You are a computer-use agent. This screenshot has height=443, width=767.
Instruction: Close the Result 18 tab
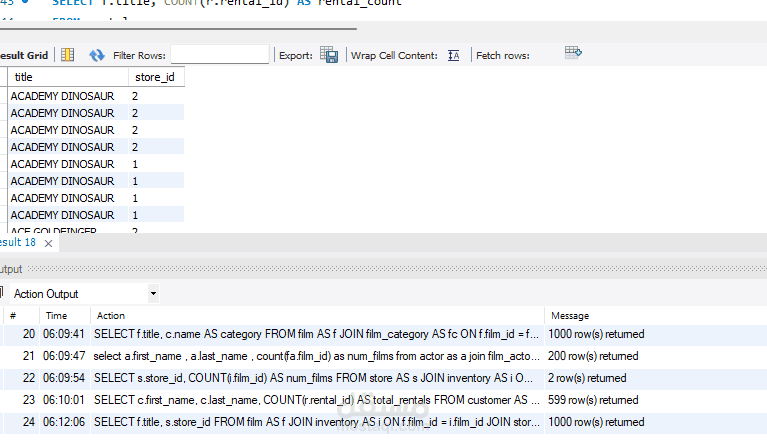(48, 243)
